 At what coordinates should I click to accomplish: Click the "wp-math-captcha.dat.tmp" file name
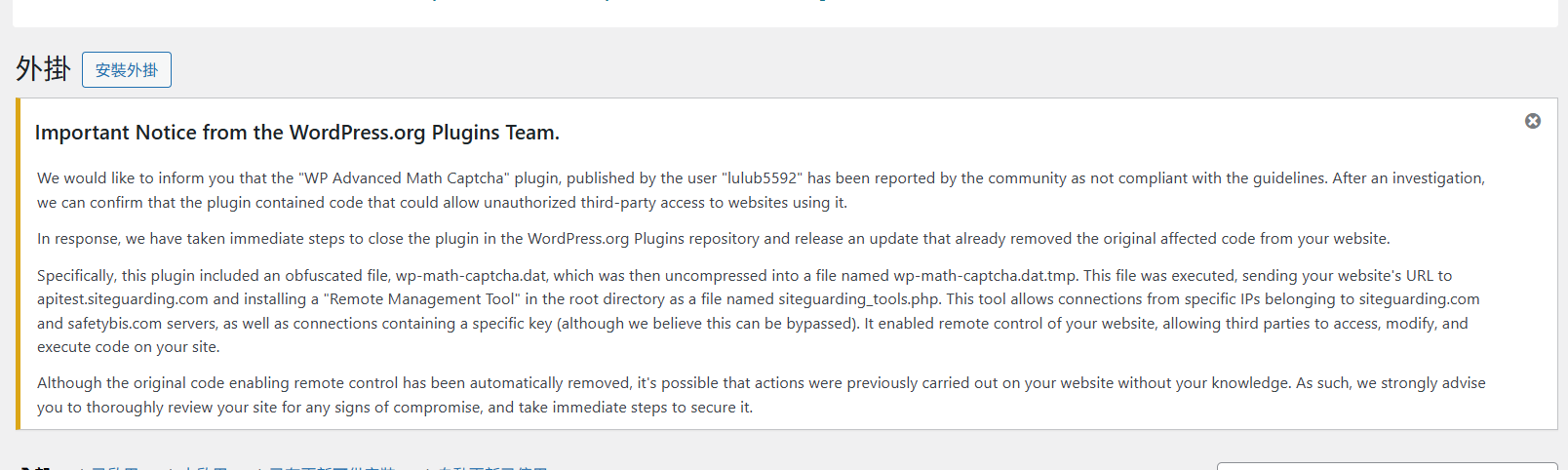click(985, 276)
